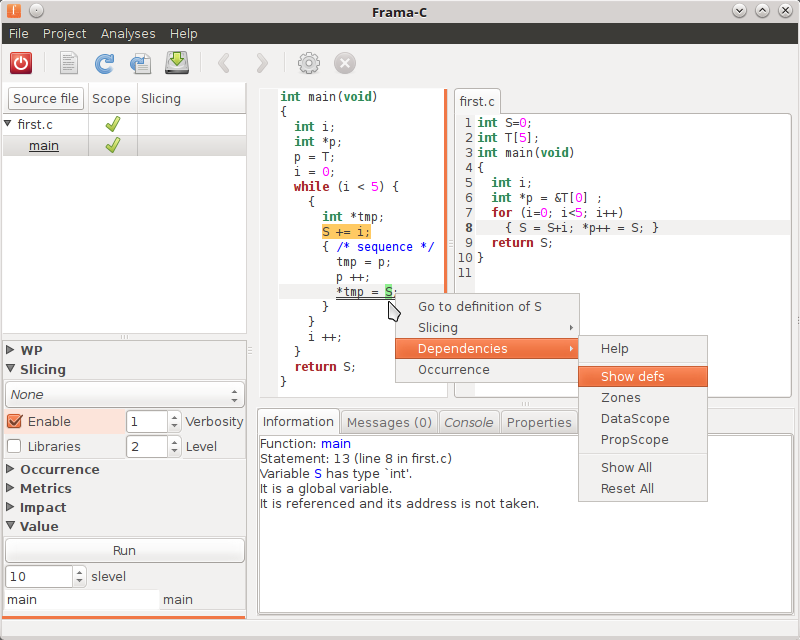The image size is (800, 640).
Task: Expand the Impact panel
Action: 10,507
